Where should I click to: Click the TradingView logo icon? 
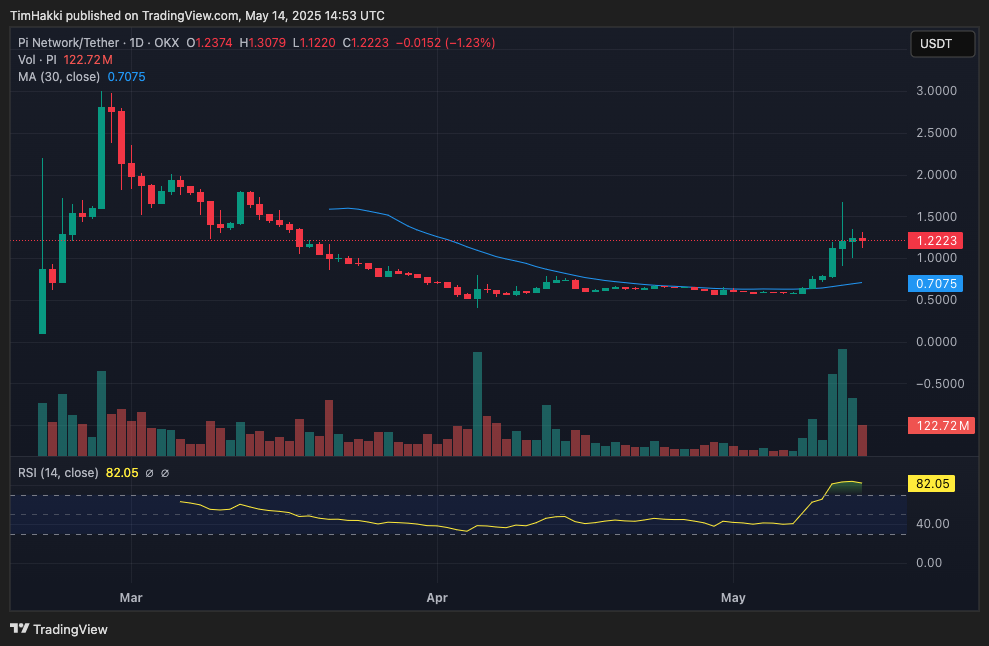coord(20,628)
